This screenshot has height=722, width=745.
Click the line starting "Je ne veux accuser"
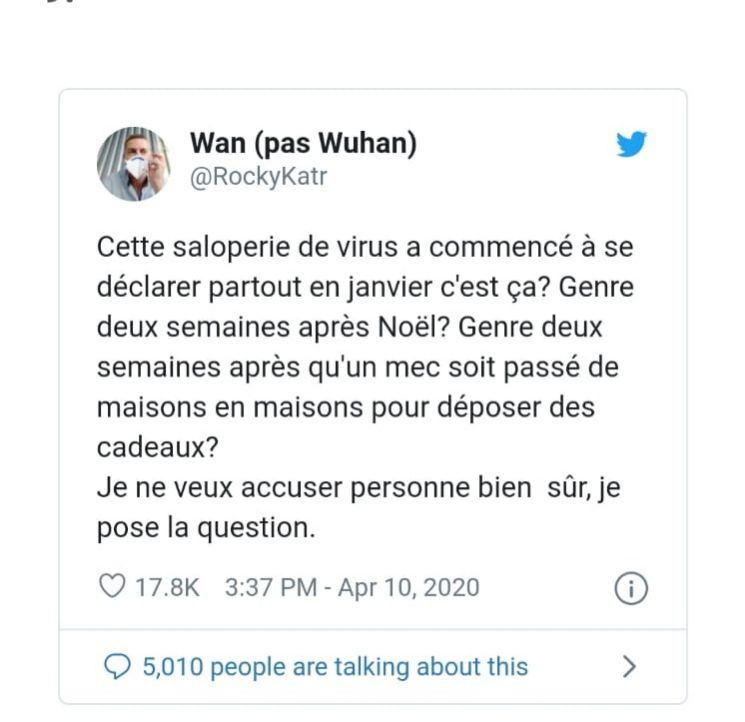(350, 488)
